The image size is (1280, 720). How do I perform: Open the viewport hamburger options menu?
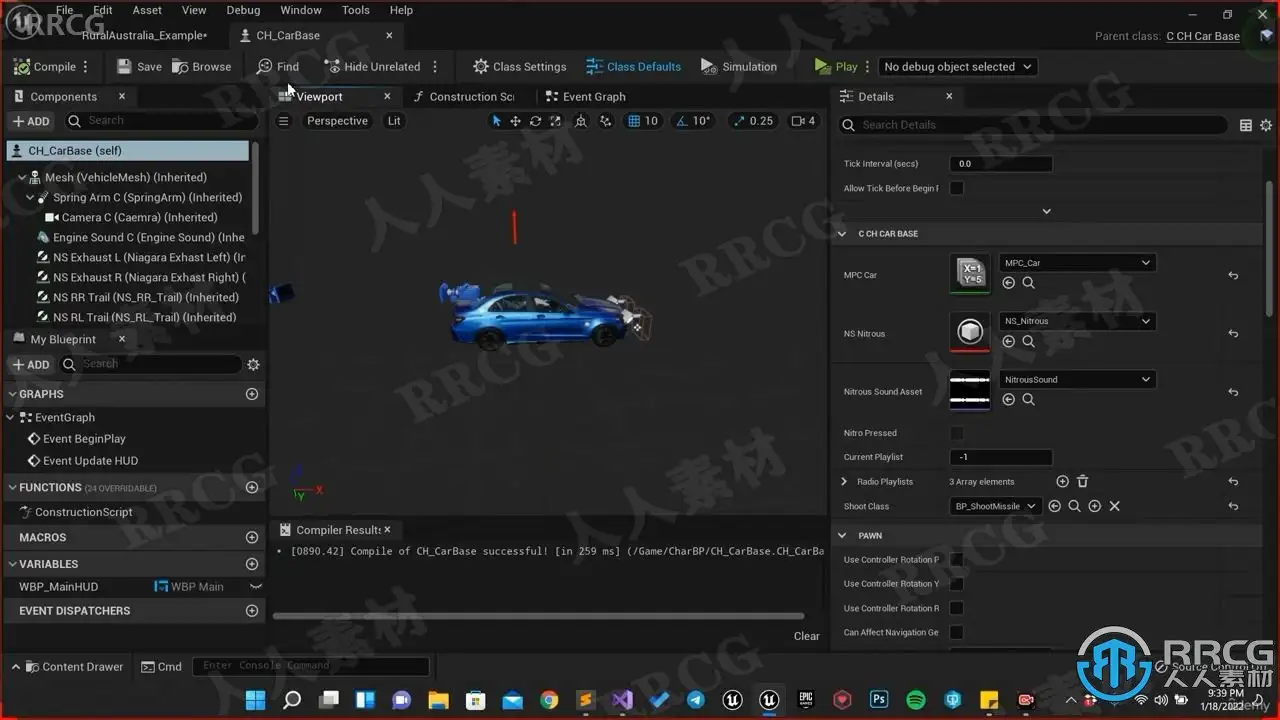pos(283,121)
